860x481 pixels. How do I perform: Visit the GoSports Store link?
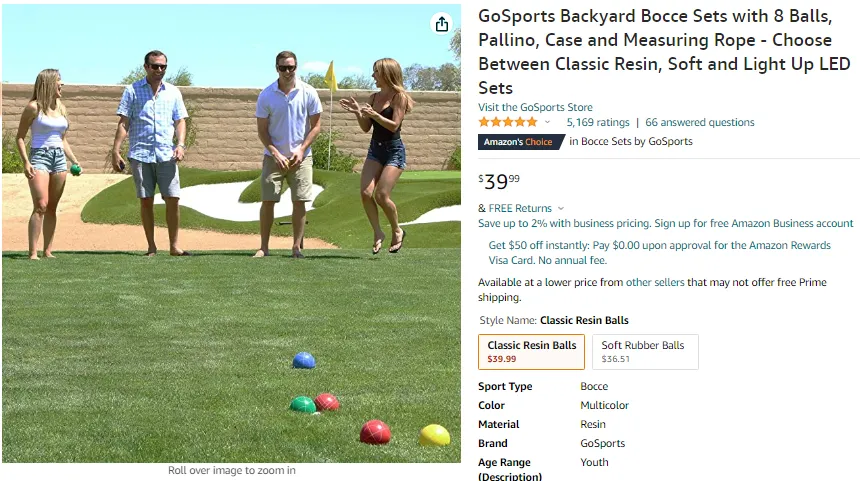pos(535,107)
